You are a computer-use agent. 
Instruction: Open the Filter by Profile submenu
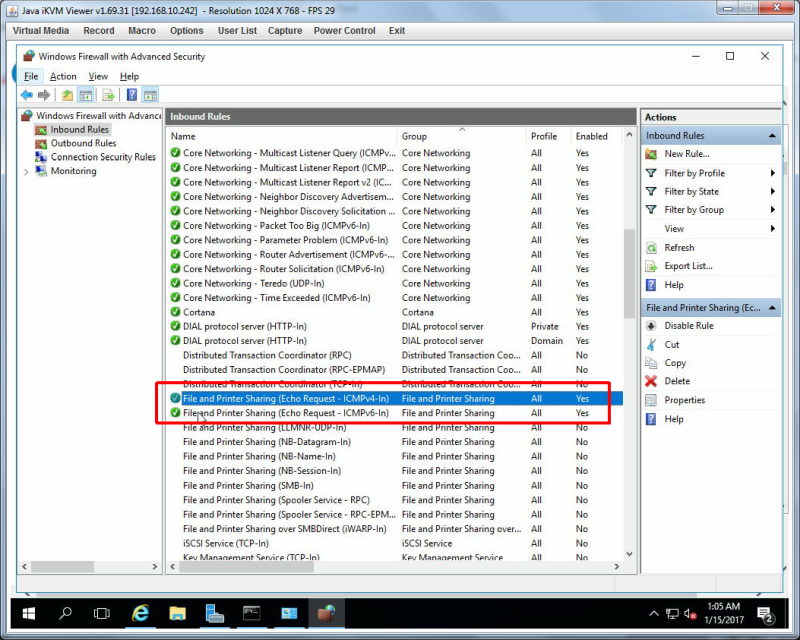point(710,173)
